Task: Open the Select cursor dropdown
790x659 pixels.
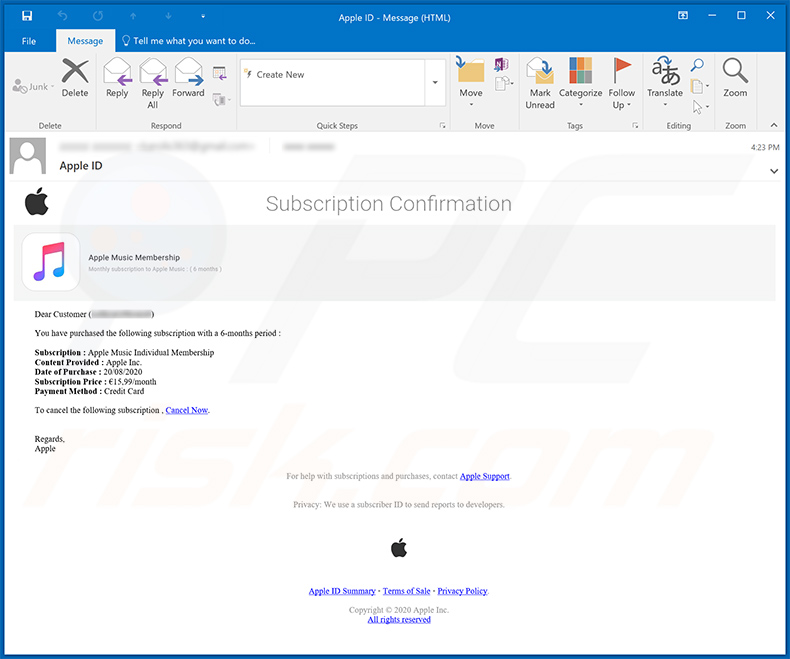Action: click(700, 107)
